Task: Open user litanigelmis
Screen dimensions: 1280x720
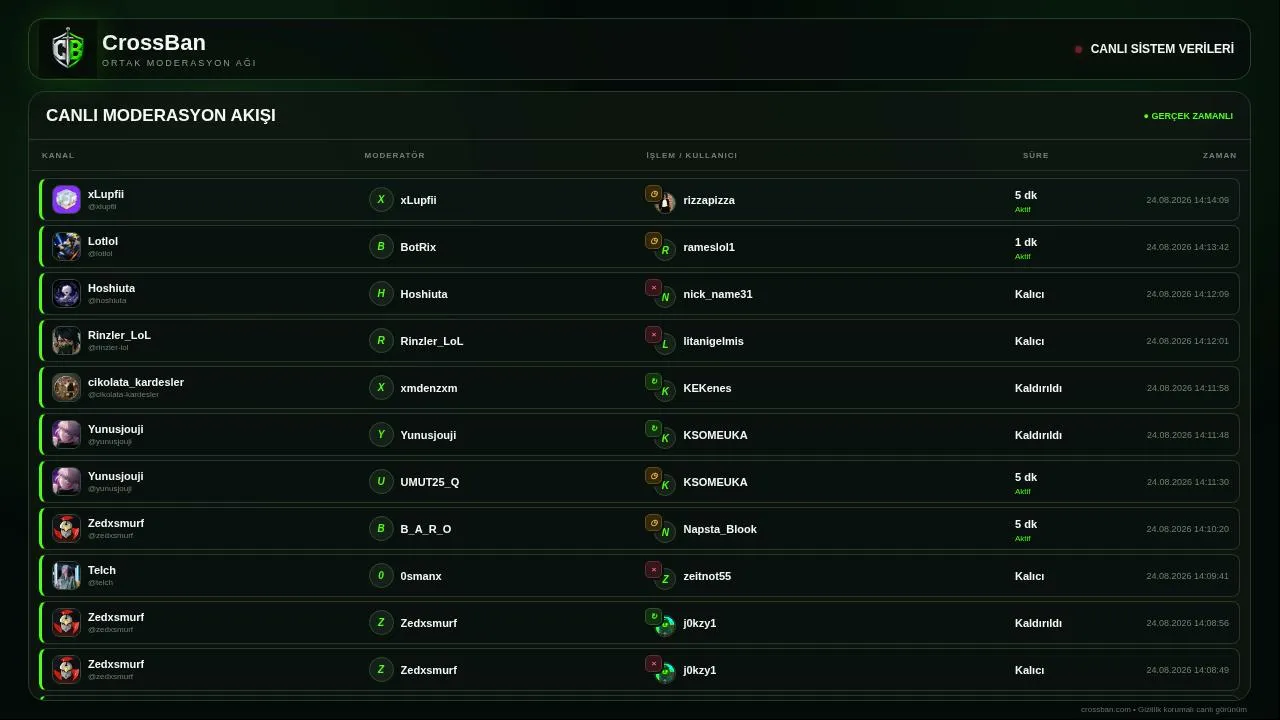Action: (x=713, y=341)
